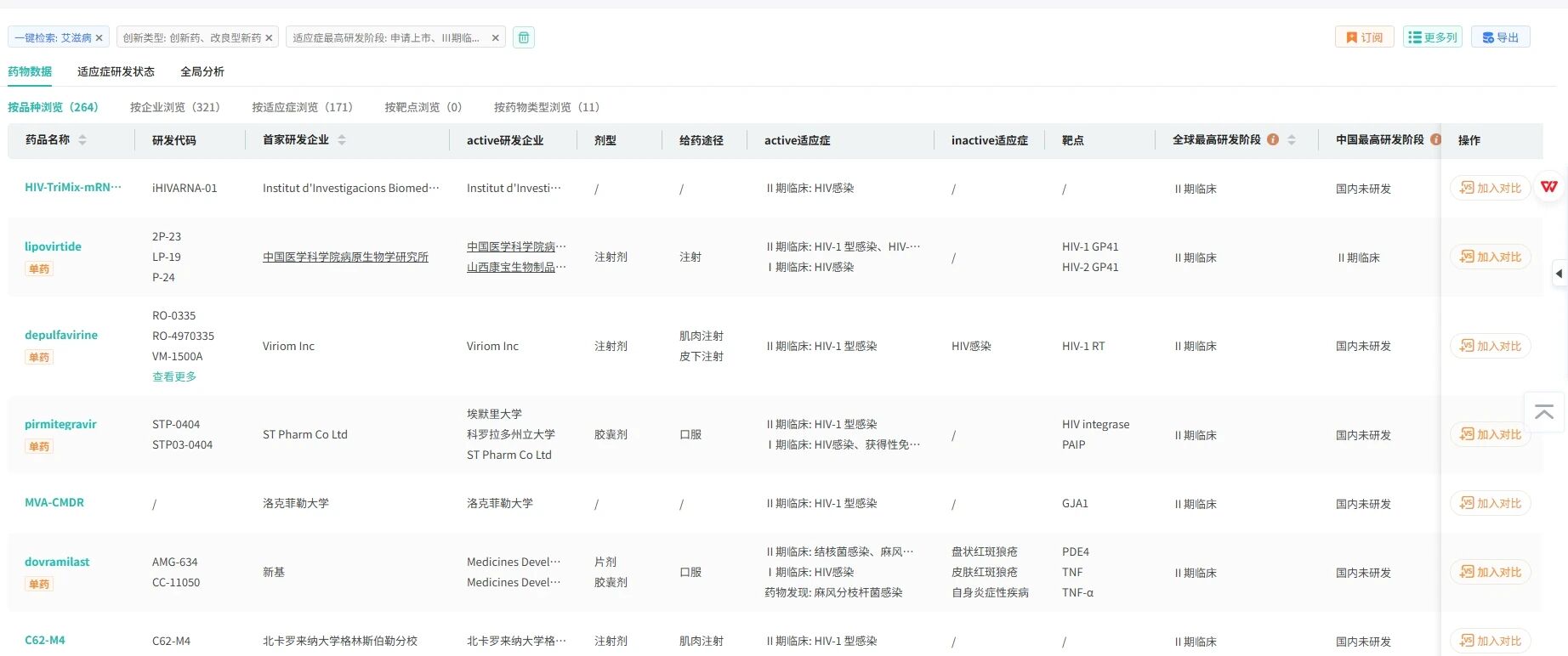1568x656 pixels.
Task: Click the 导出 export button
Action: tap(1500, 37)
